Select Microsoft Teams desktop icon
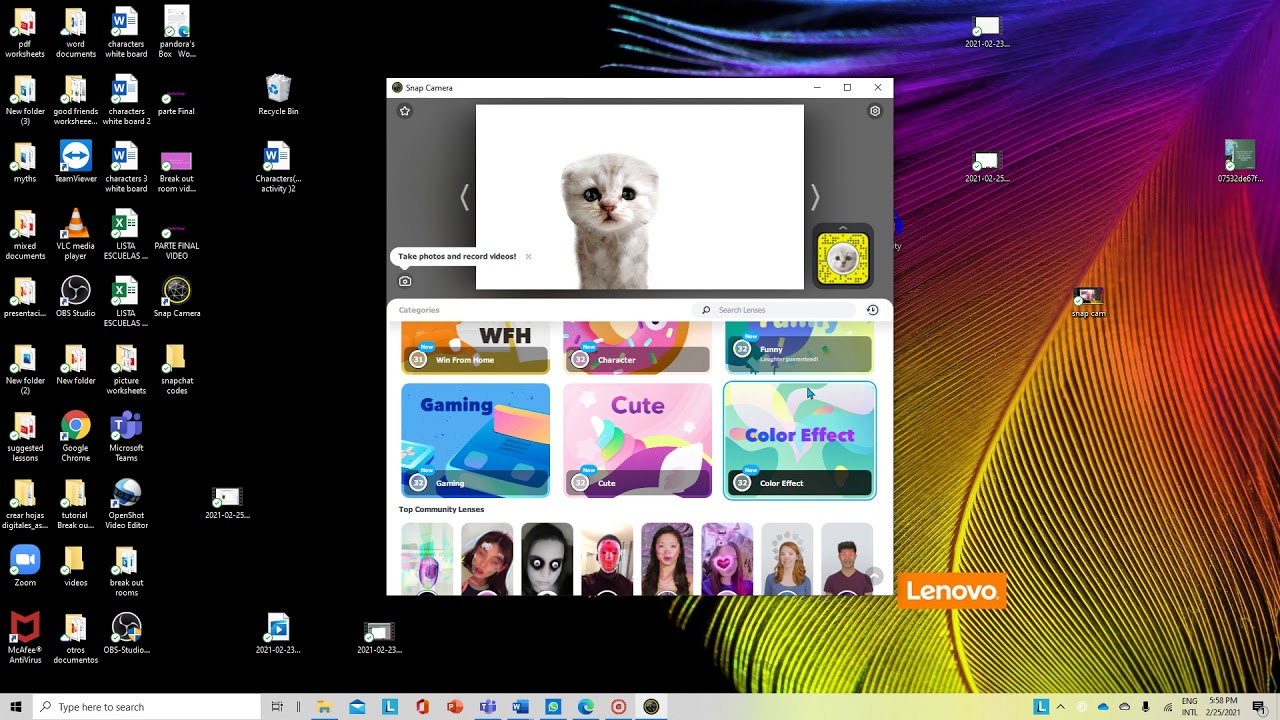Viewport: 1280px width, 720px height. pos(126,435)
